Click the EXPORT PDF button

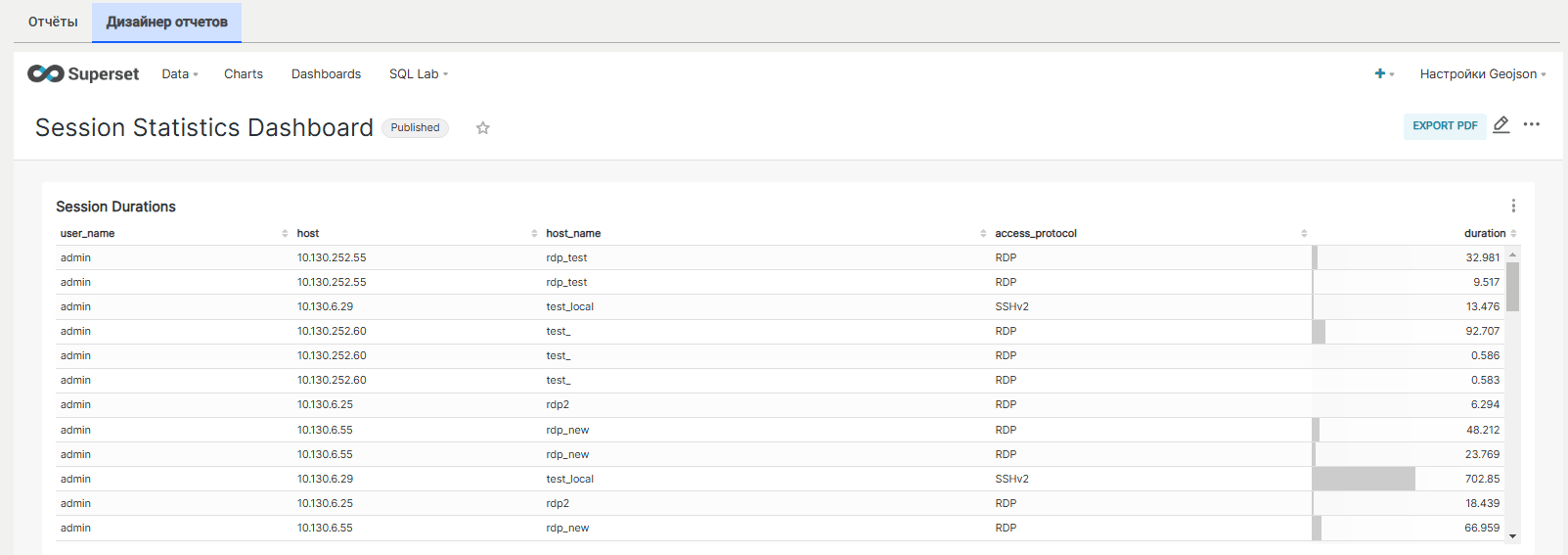1445,125
